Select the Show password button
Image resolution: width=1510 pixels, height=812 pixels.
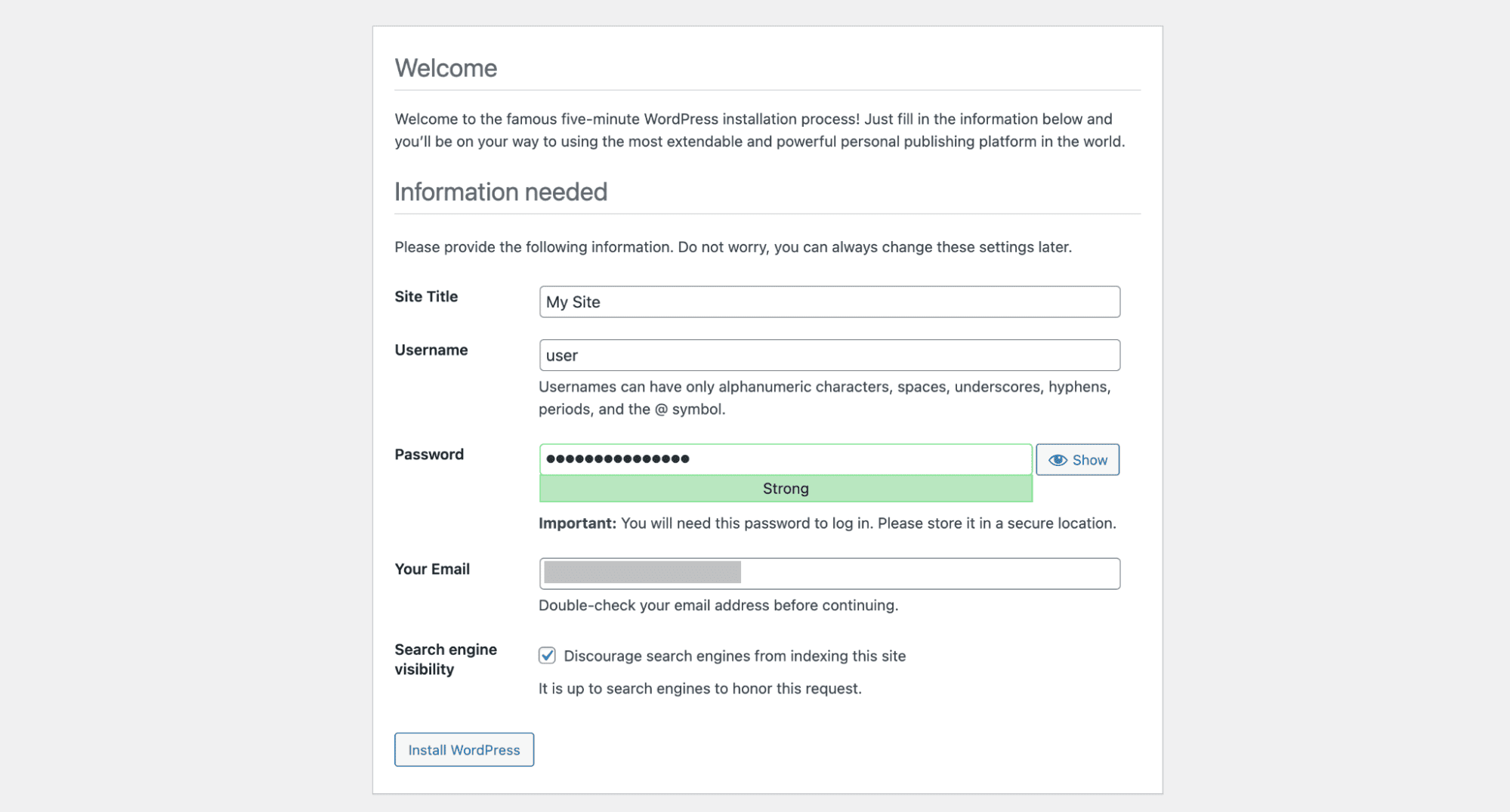click(1078, 459)
